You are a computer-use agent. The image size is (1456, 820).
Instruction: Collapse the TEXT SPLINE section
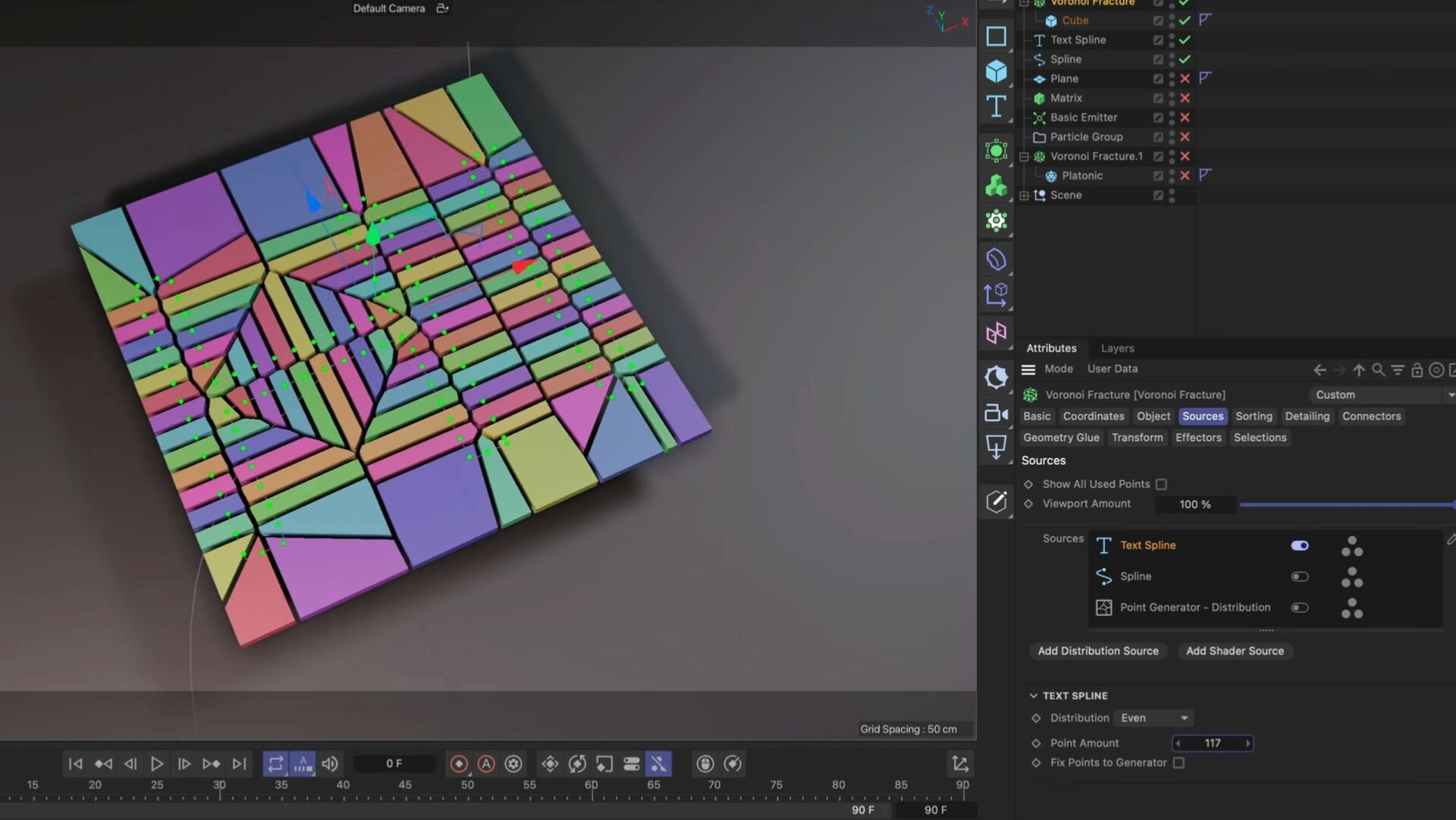1033,696
